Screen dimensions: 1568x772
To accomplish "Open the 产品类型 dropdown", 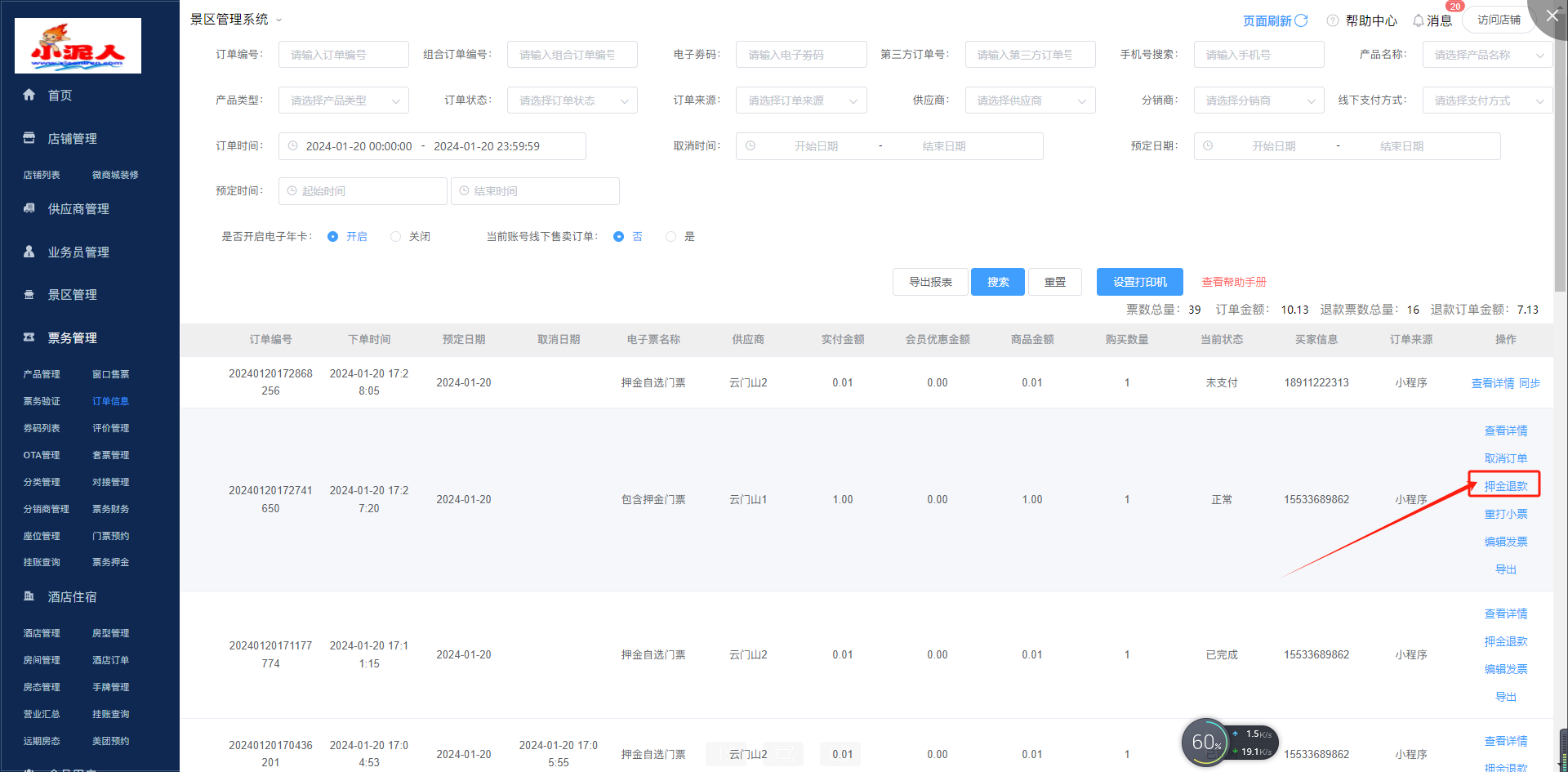I will click(x=343, y=100).
